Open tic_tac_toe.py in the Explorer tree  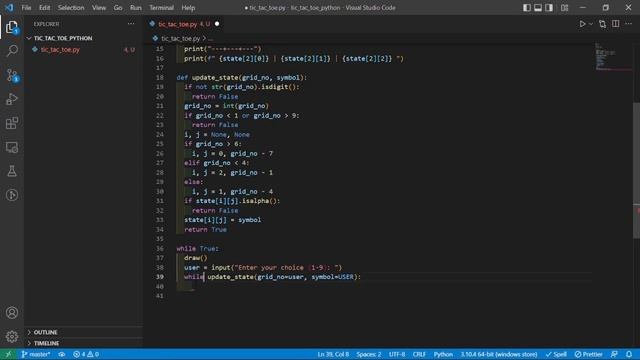pos(60,50)
